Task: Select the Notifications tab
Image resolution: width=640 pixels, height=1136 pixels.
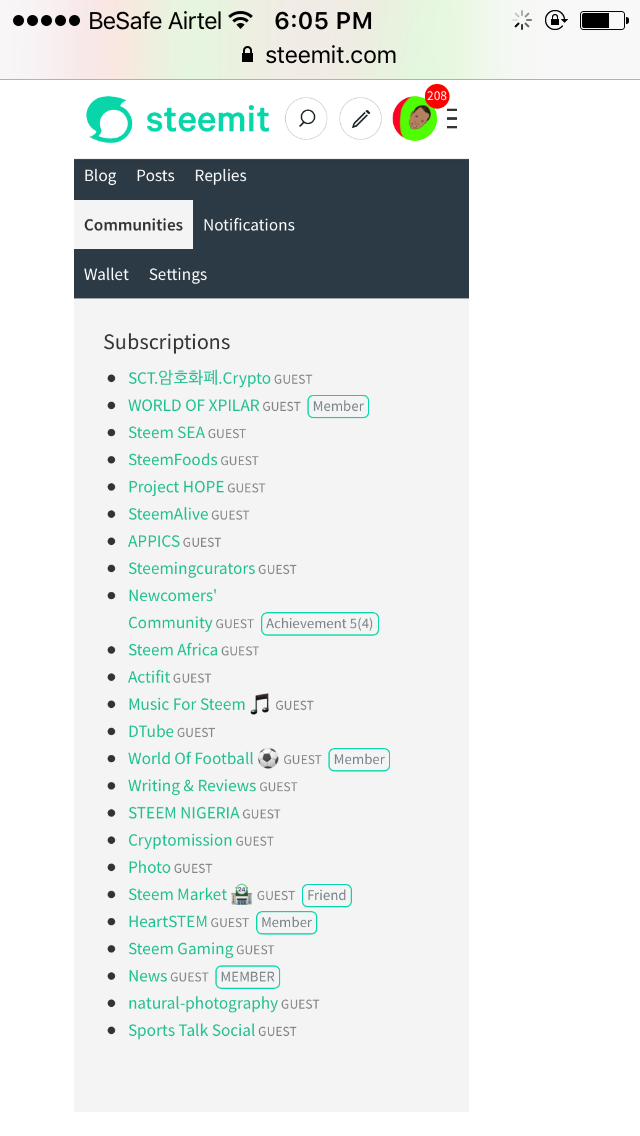Action: 249,225
